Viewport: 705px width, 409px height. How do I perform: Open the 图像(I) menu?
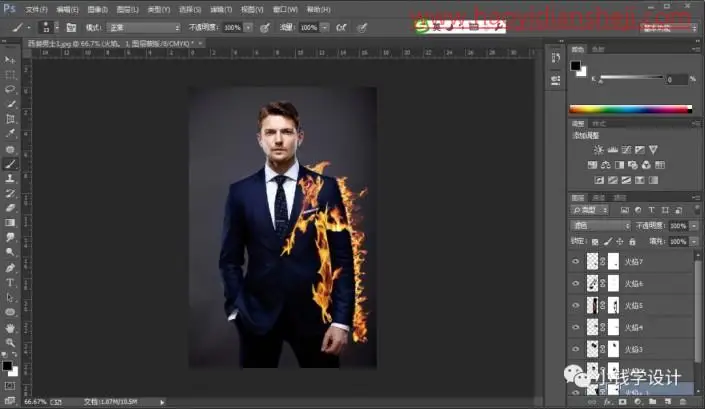[x=97, y=9]
